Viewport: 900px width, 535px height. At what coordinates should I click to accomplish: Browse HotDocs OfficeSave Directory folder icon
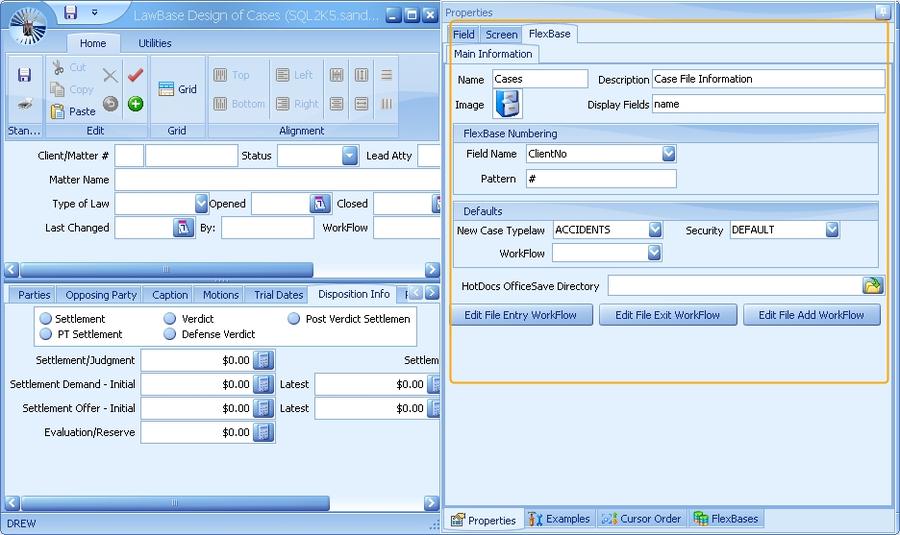[872, 285]
